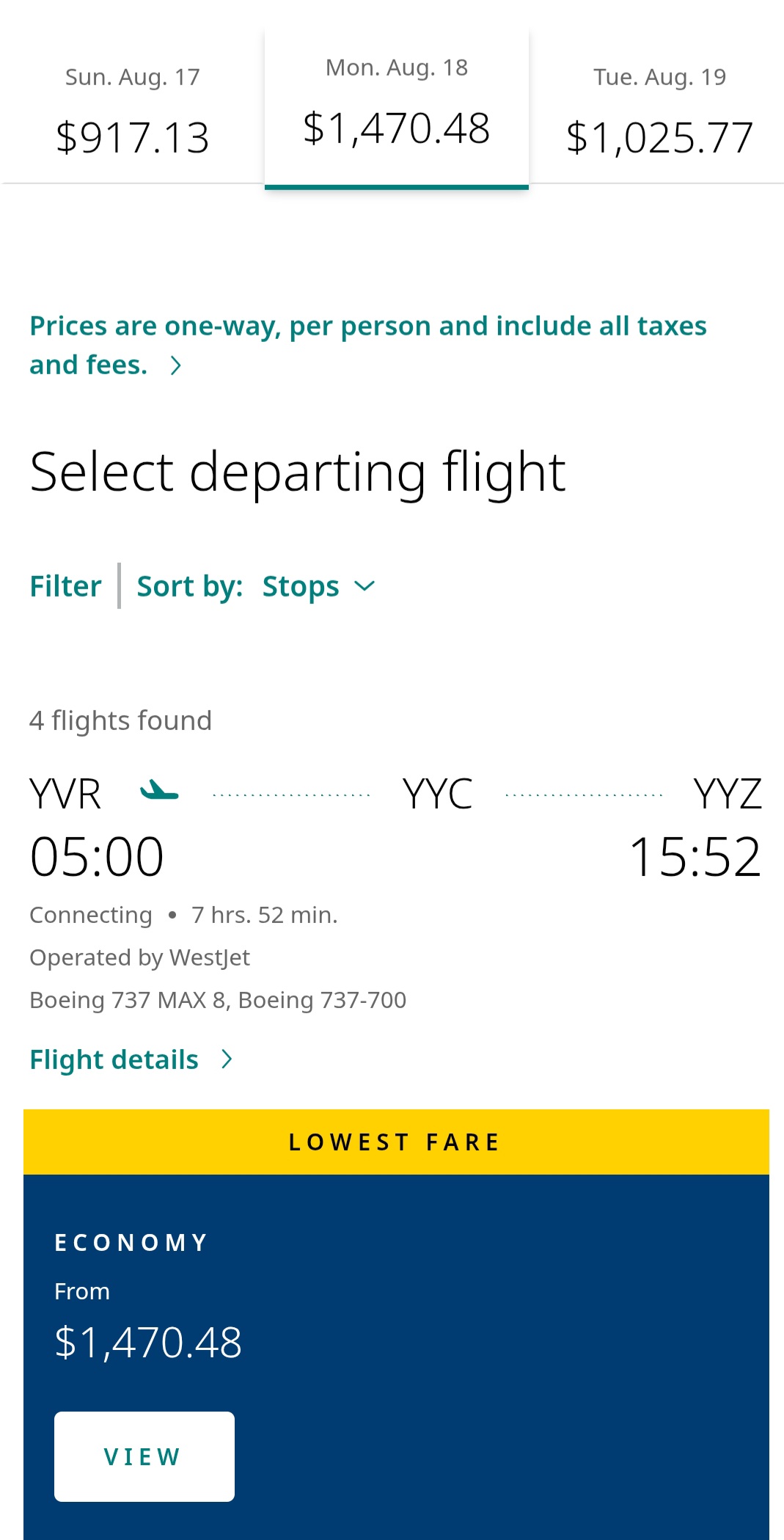Select the Tue. Aug. 19 date tab
This screenshot has width=784, height=1540.
pos(659,110)
